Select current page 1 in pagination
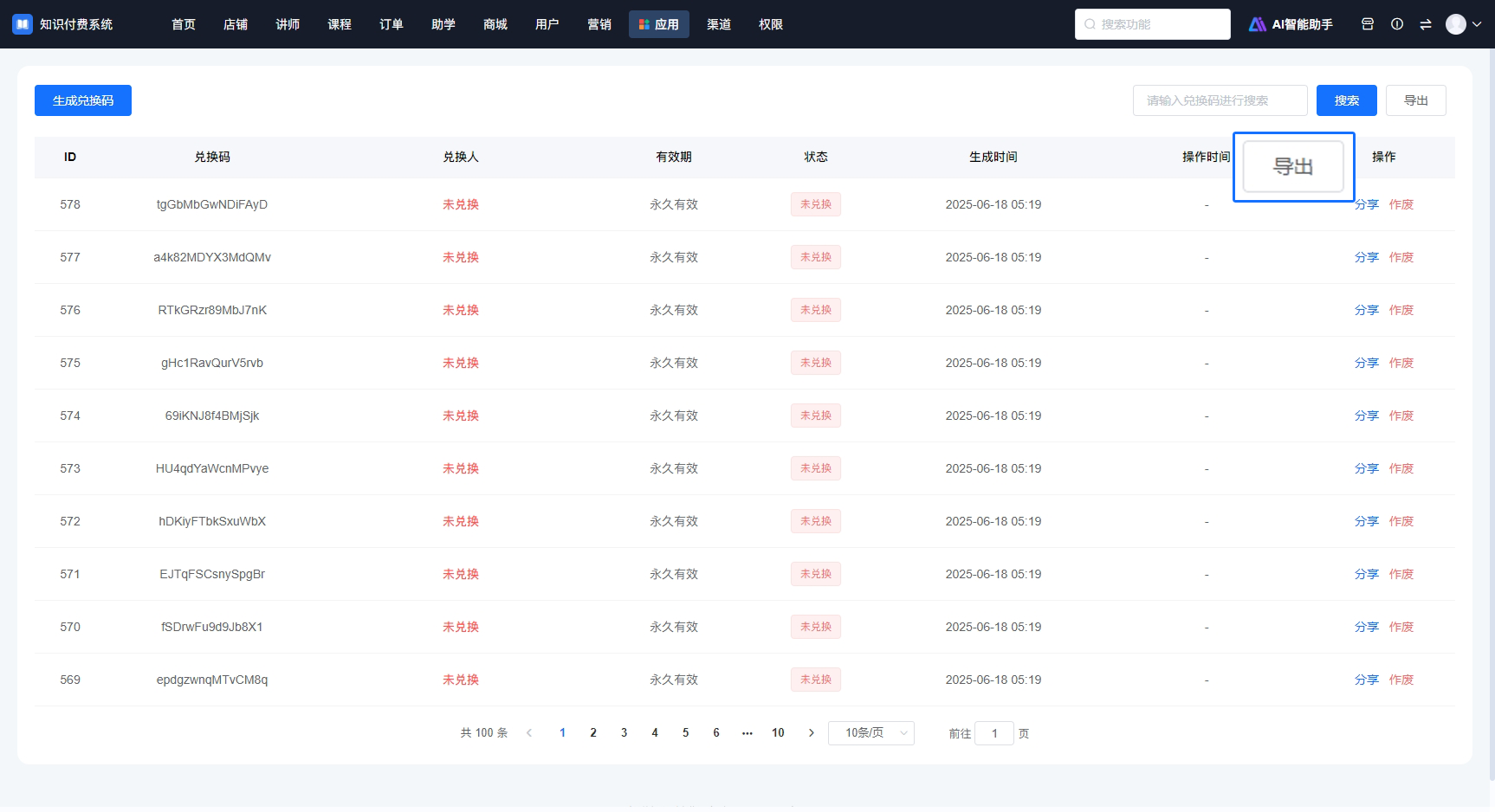The width and height of the screenshot is (1495, 812). click(x=562, y=733)
